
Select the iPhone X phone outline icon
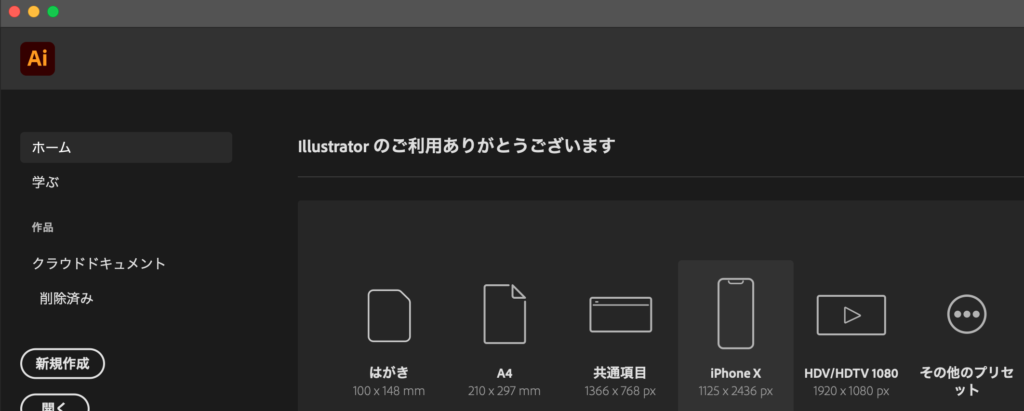[x=735, y=313]
